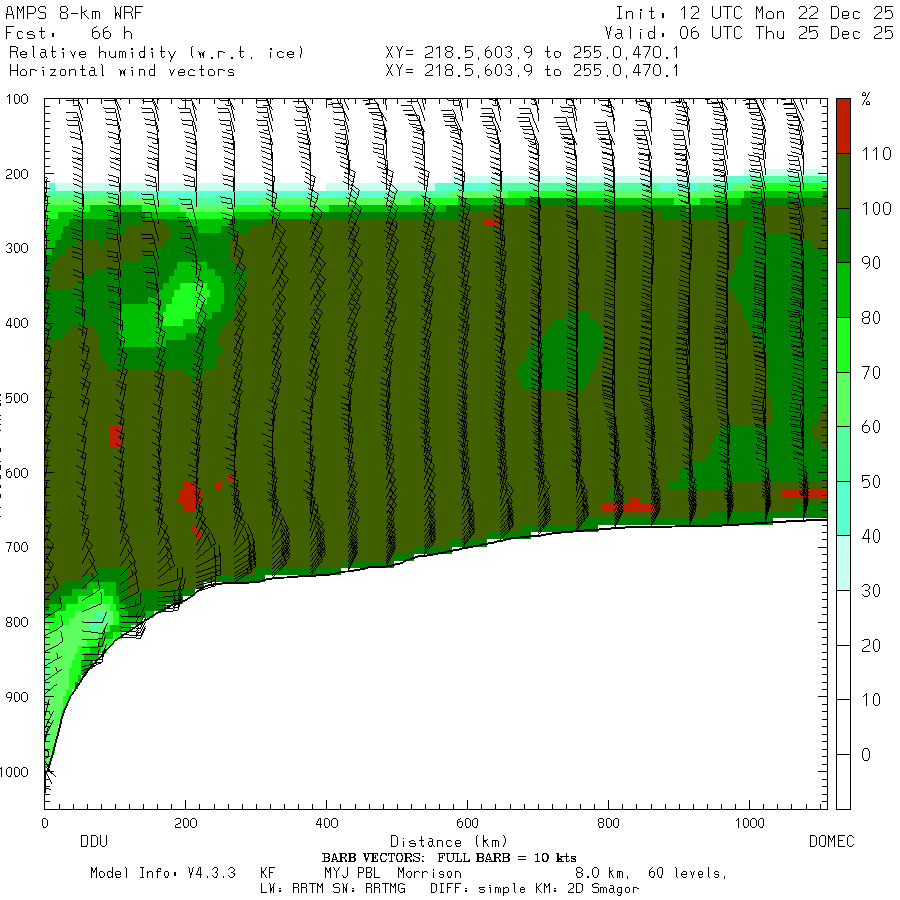Click the white 20-30% colorbar segment
The height and width of the screenshot is (900, 900).
843,618
